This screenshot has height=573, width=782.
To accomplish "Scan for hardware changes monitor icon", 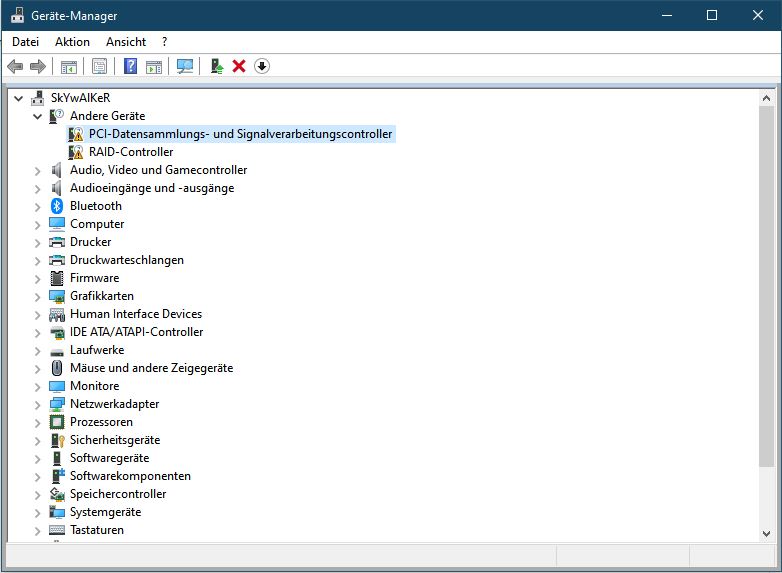I will click(185, 66).
